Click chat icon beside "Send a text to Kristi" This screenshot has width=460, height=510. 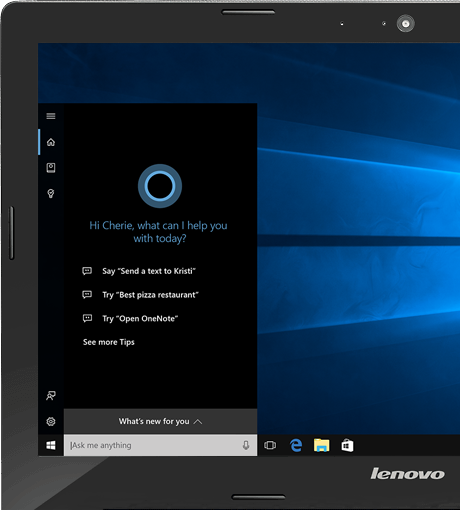point(87,271)
